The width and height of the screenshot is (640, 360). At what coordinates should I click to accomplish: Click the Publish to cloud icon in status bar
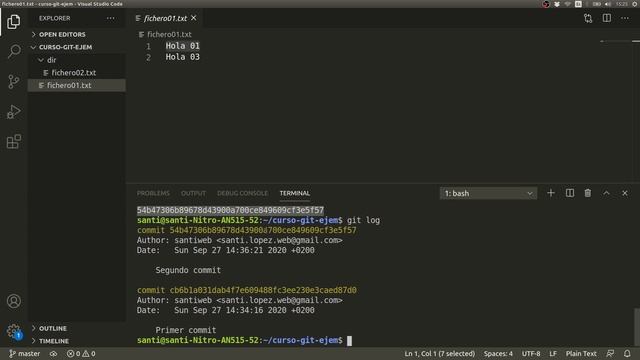click(x=53, y=354)
